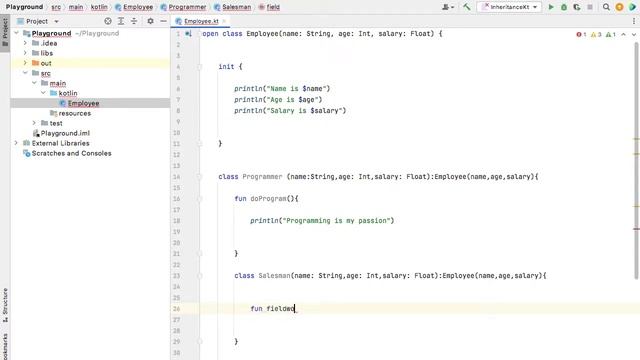This screenshot has width=640, height=360.
Task: Close the Employee.kt tab
Action: click(x=224, y=21)
